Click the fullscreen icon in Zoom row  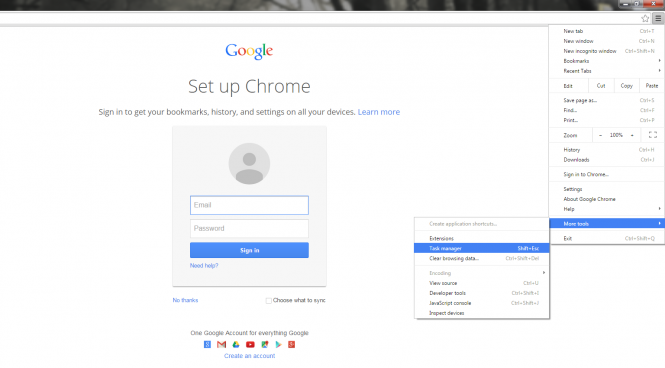pyautogui.click(x=653, y=135)
